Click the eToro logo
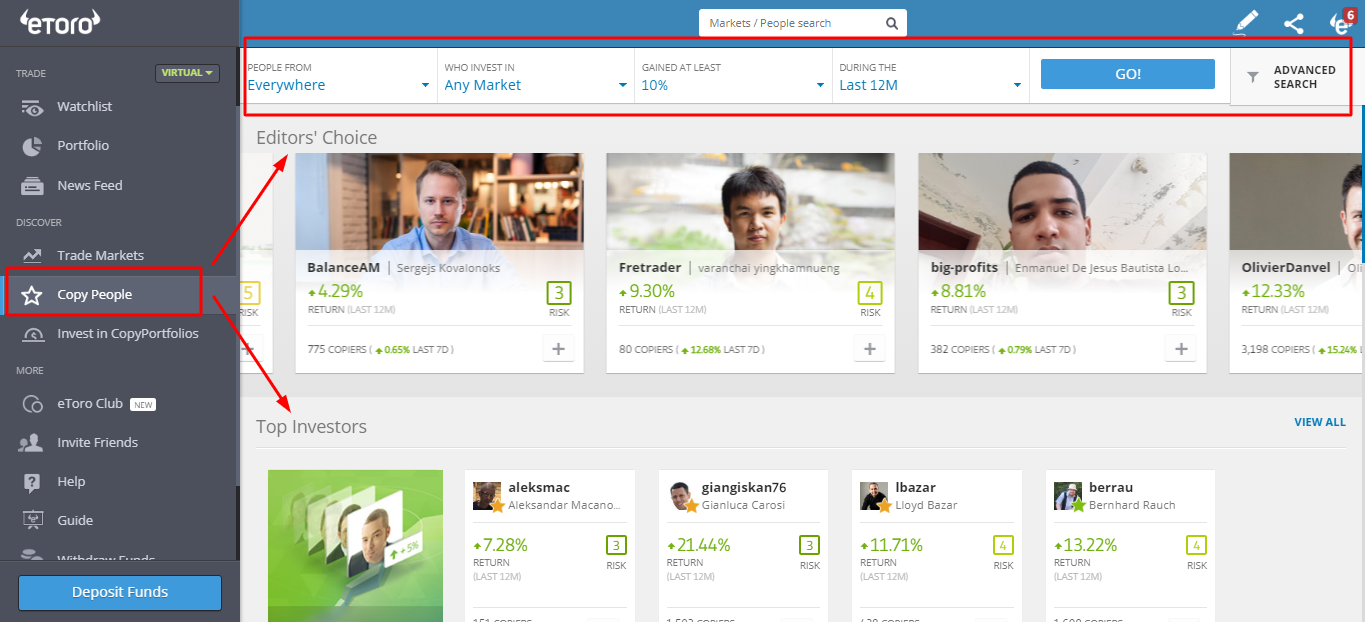The image size is (1365, 622). click(61, 21)
